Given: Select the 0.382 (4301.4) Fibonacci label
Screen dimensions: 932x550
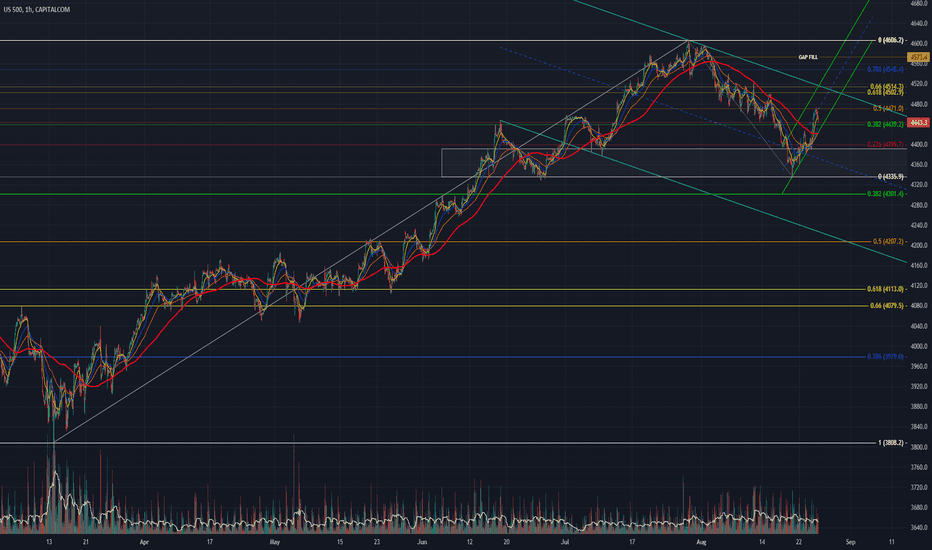Looking at the screenshot, I should pyautogui.click(x=885, y=194).
